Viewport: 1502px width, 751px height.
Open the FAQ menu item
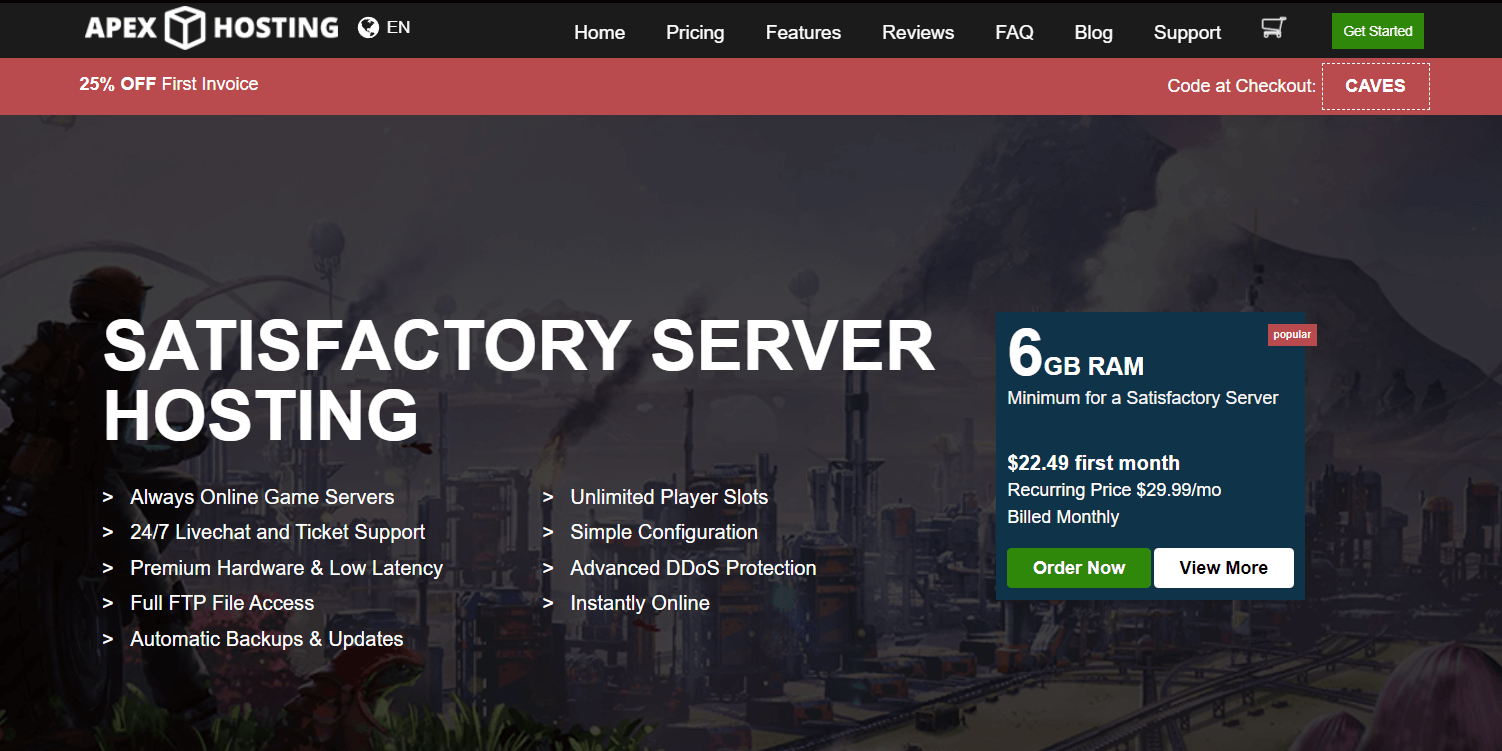(x=1014, y=32)
